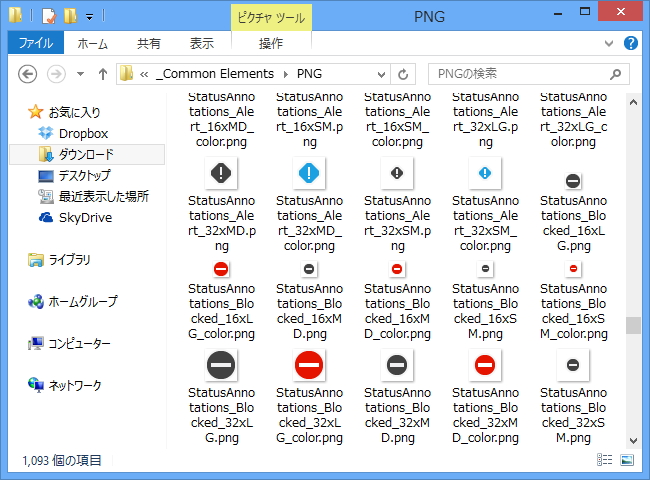
Task: Expand the breadcrumb arrow after _Common Elements
Action: [286, 74]
